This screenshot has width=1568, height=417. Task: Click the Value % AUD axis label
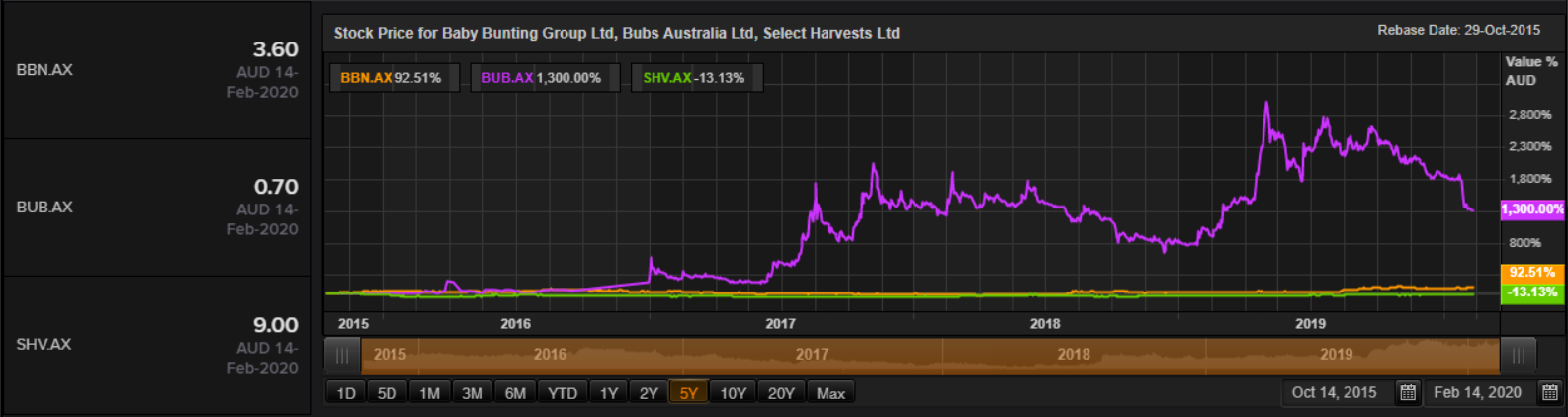[1530, 71]
